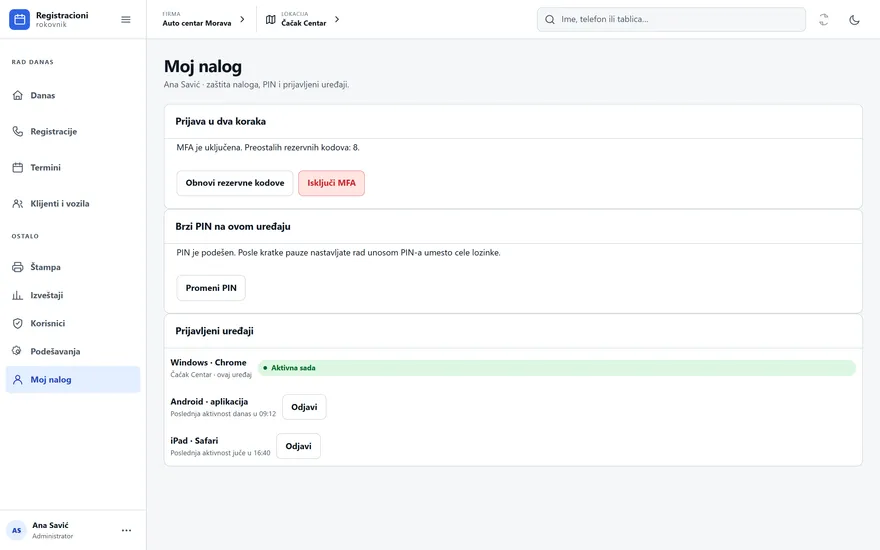Click the sync refresh icon in header

click(x=823, y=20)
